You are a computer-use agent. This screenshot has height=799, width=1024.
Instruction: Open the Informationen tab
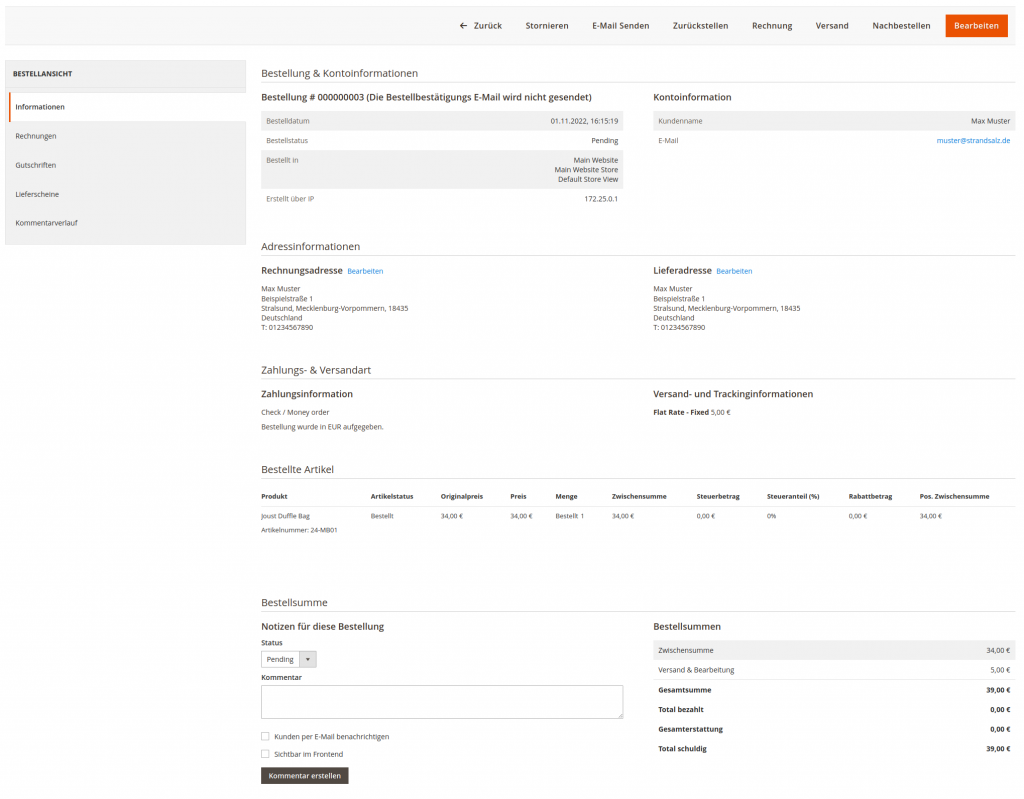40,107
